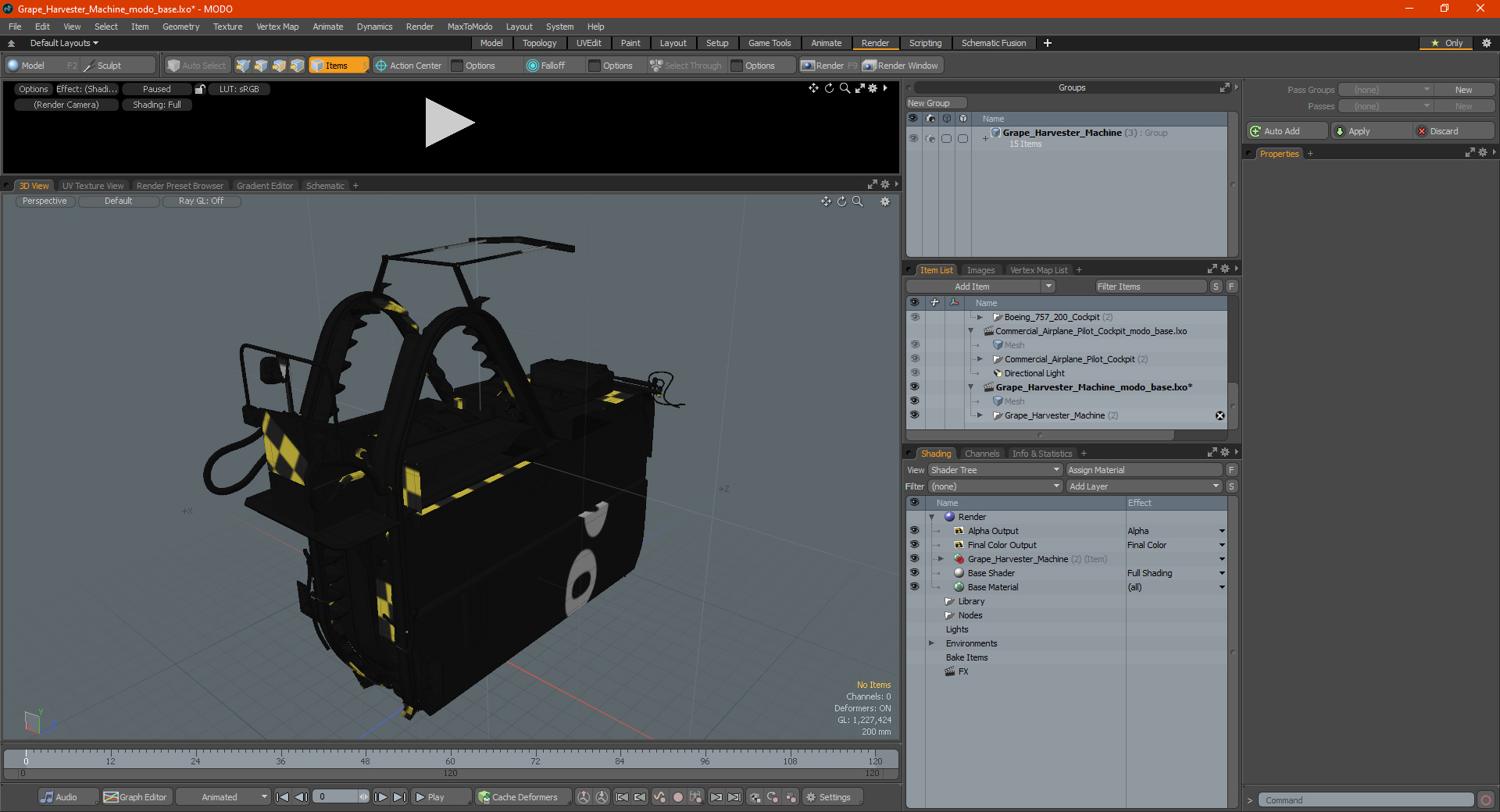Click the 3D viewport rotate icon
Viewport: 1500px width, 812px height.
pos(841,201)
